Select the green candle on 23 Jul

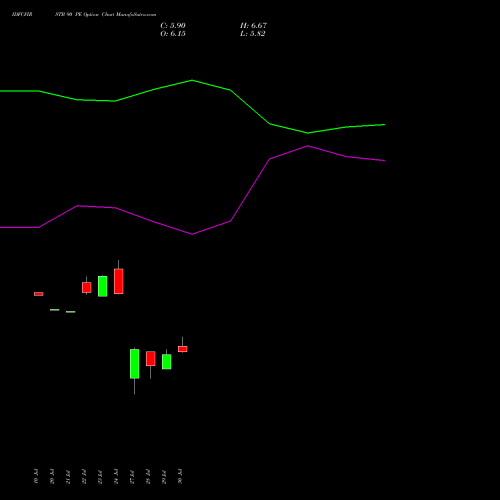[103, 286]
